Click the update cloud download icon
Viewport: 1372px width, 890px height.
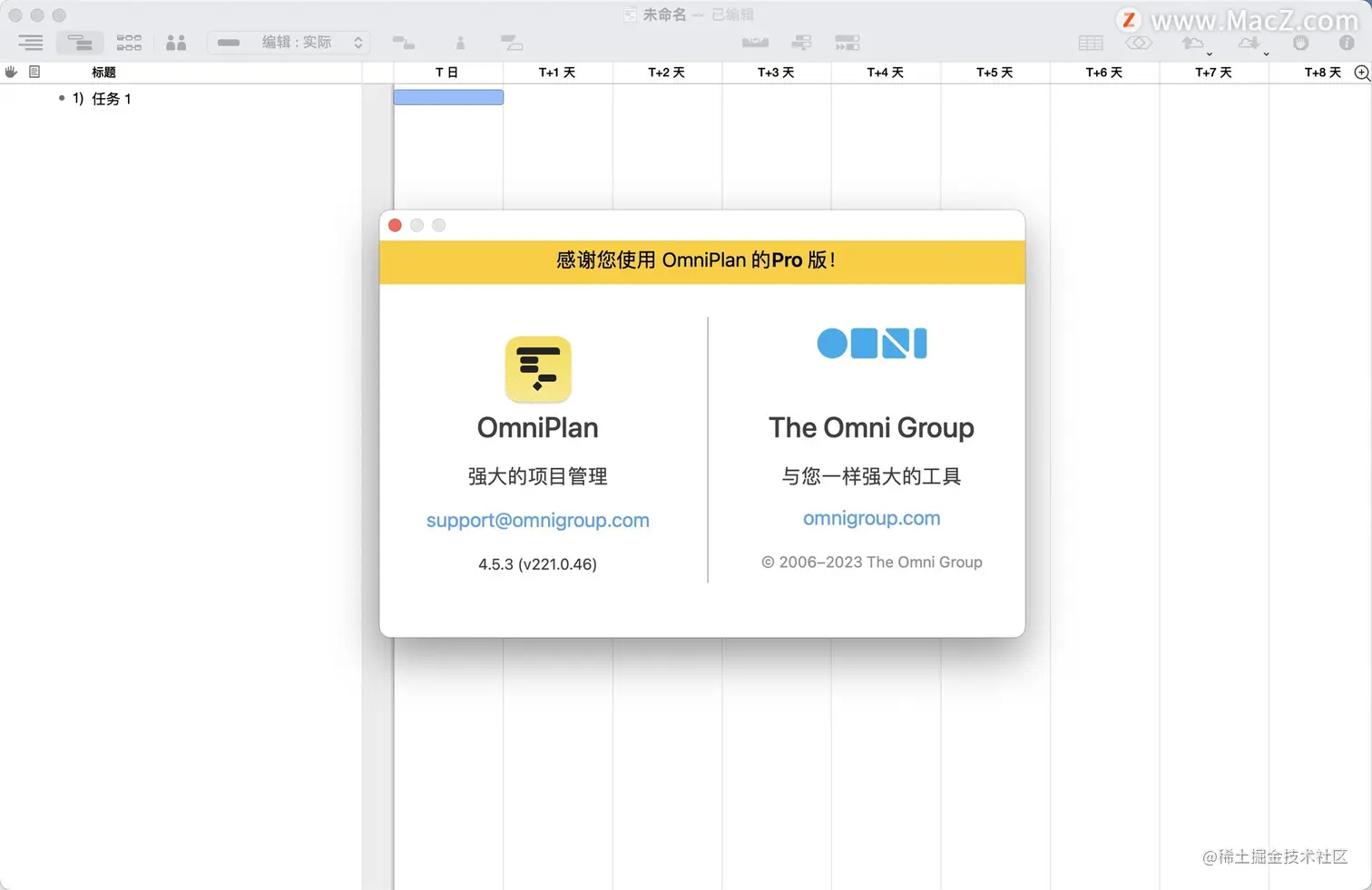coord(1249,42)
